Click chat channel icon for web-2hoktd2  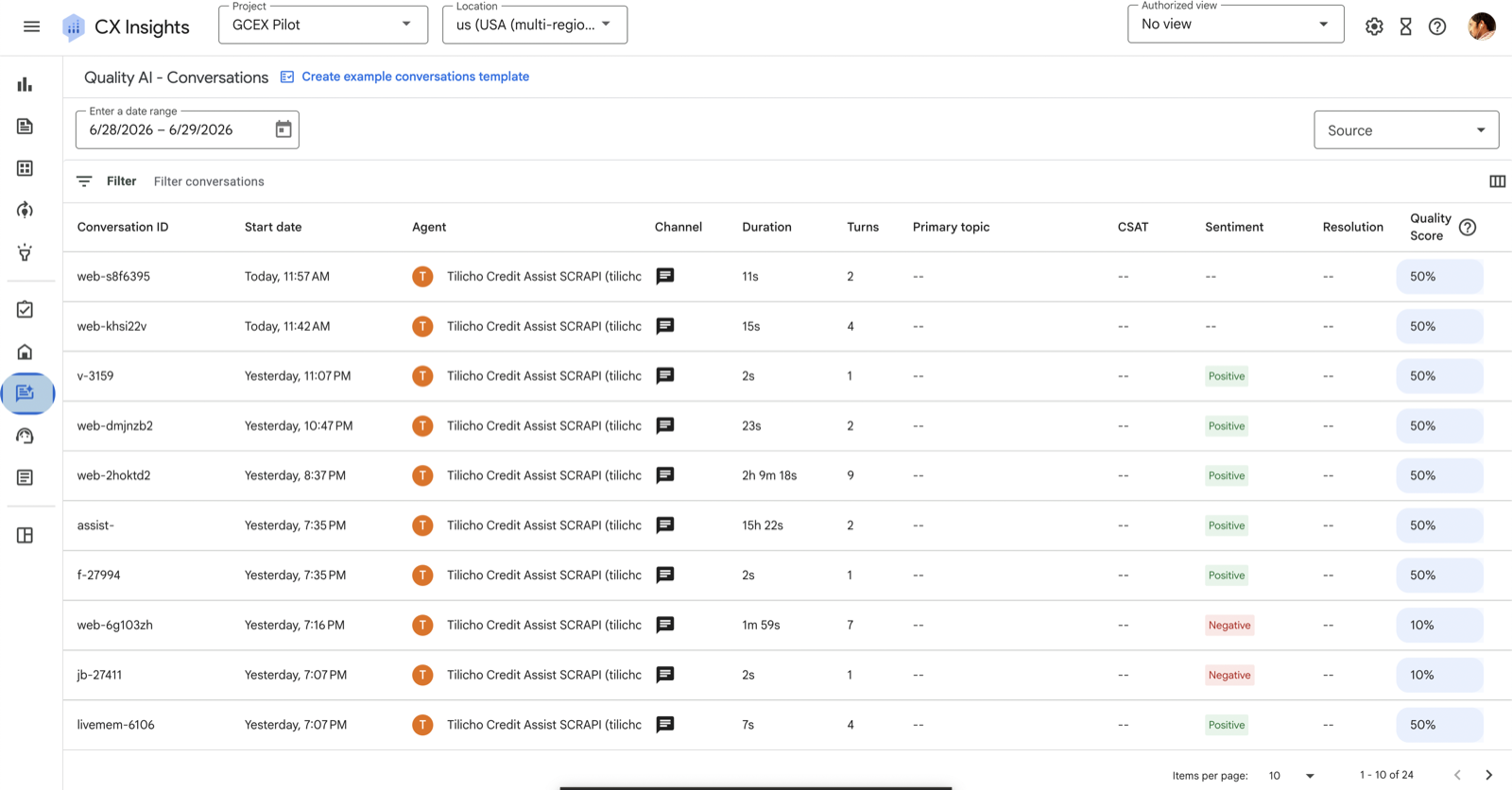pos(665,475)
